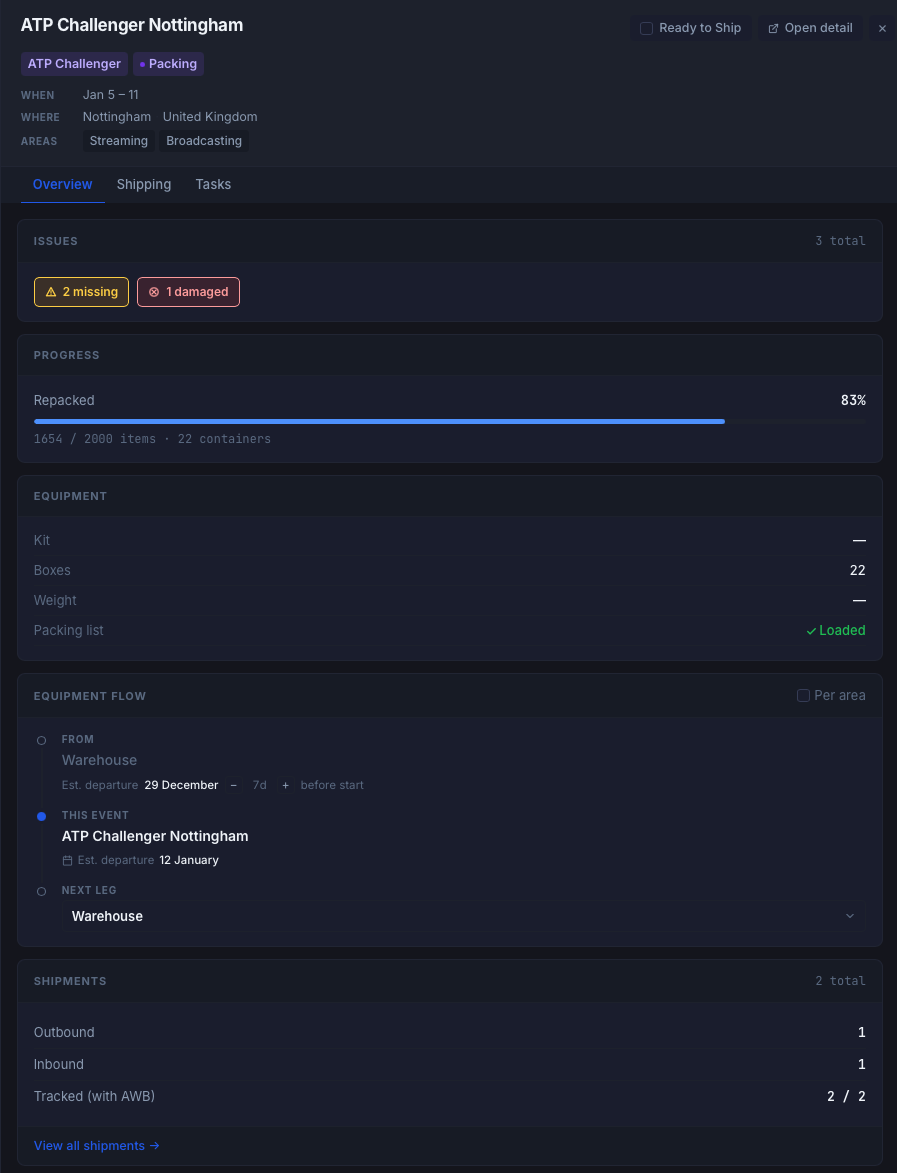Enable the Ready to Ship checkbox
The width and height of the screenshot is (897, 1173).
[x=646, y=28]
